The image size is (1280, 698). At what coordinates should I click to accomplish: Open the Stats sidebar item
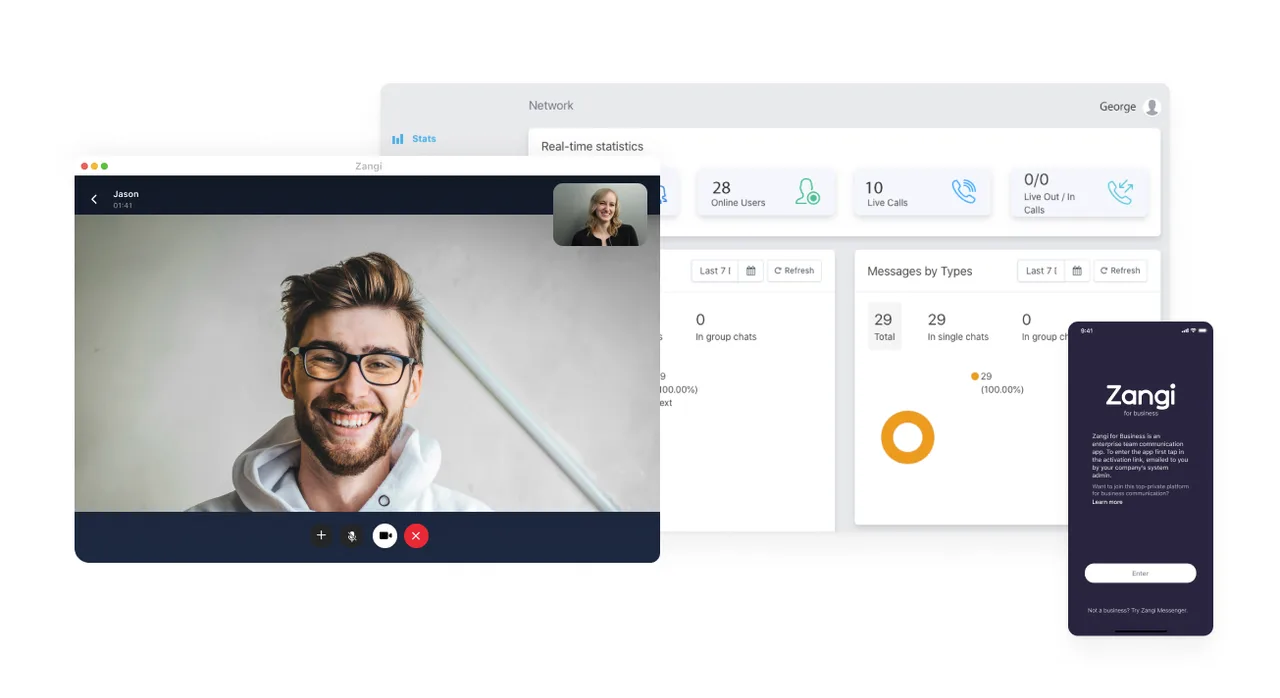coord(414,139)
